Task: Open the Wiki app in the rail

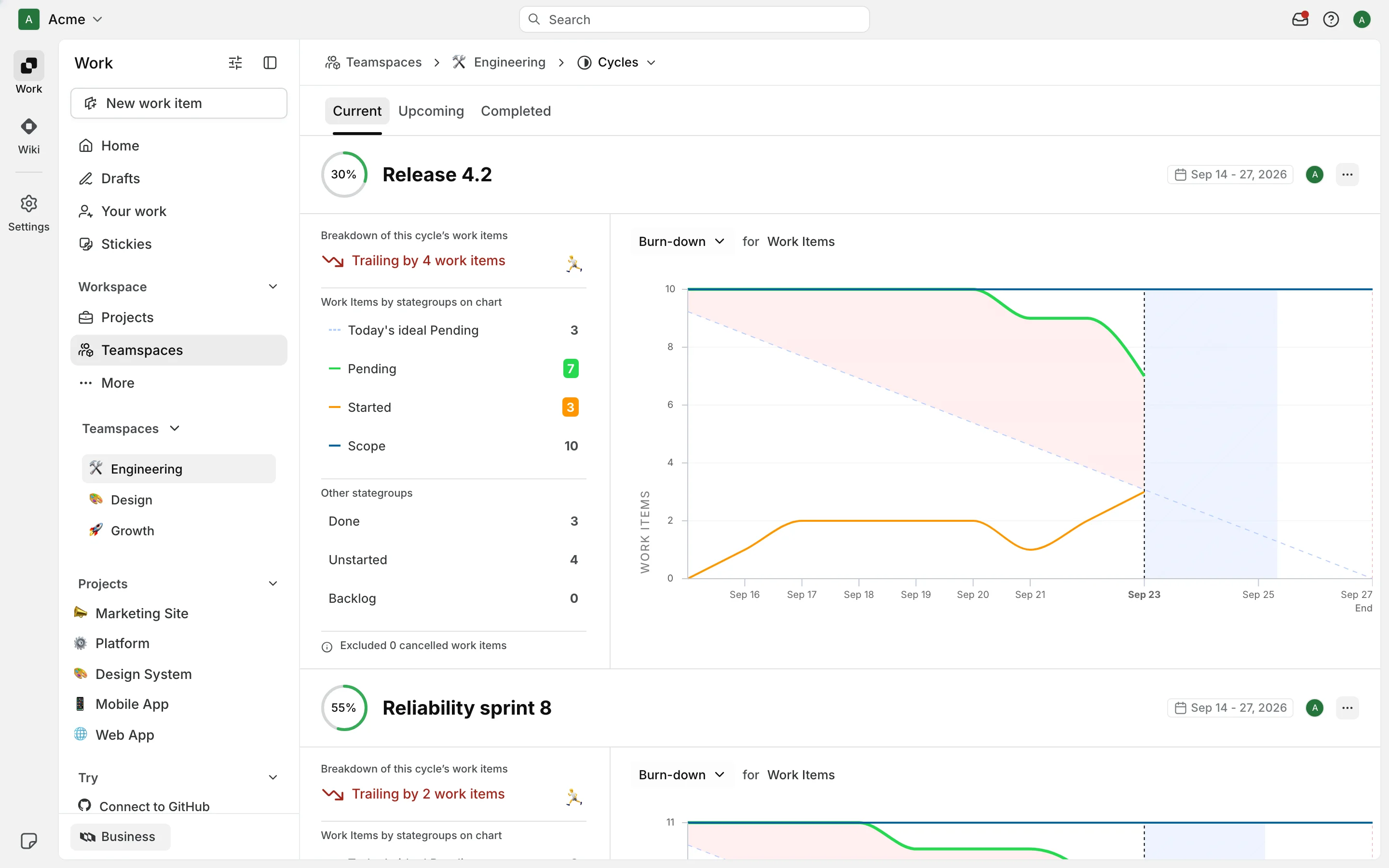Action: pyautogui.click(x=29, y=135)
